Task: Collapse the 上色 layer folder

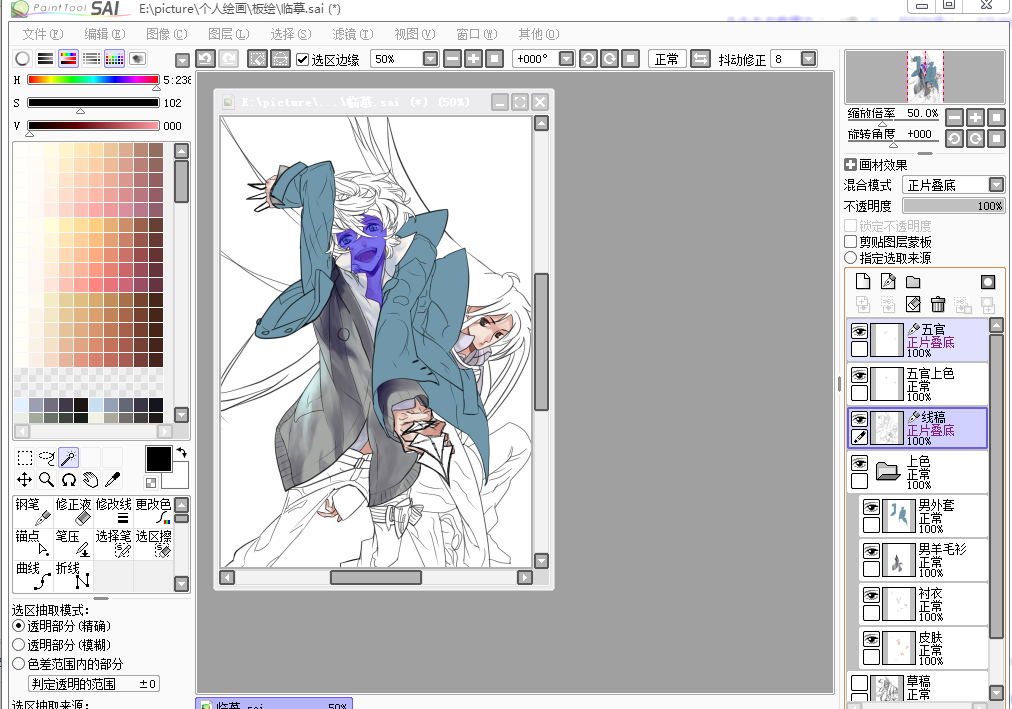Action: [888, 472]
